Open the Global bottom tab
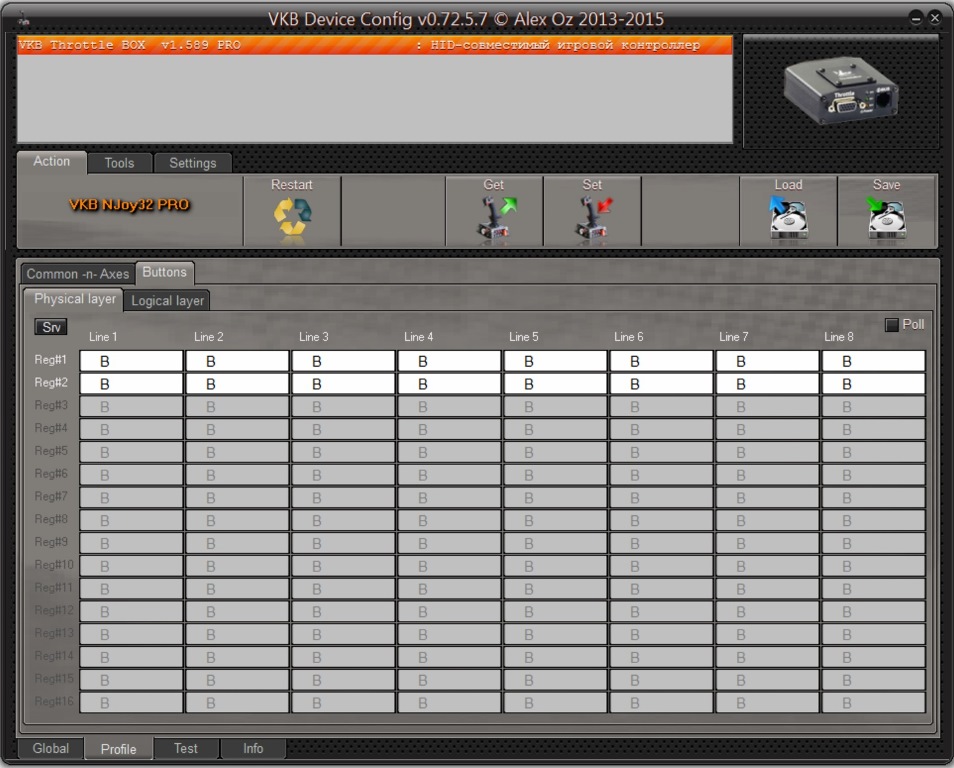The image size is (954, 768). (50, 749)
